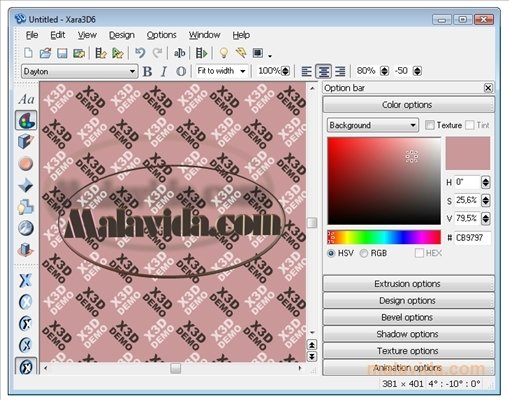Click the current color preview swatch
This screenshot has height=400, width=509.
[468, 153]
